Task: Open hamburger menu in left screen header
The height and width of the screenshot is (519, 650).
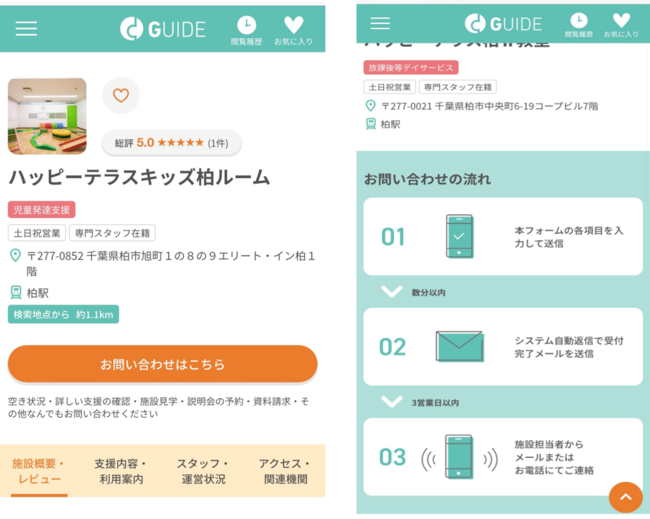Action: point(26,29)
